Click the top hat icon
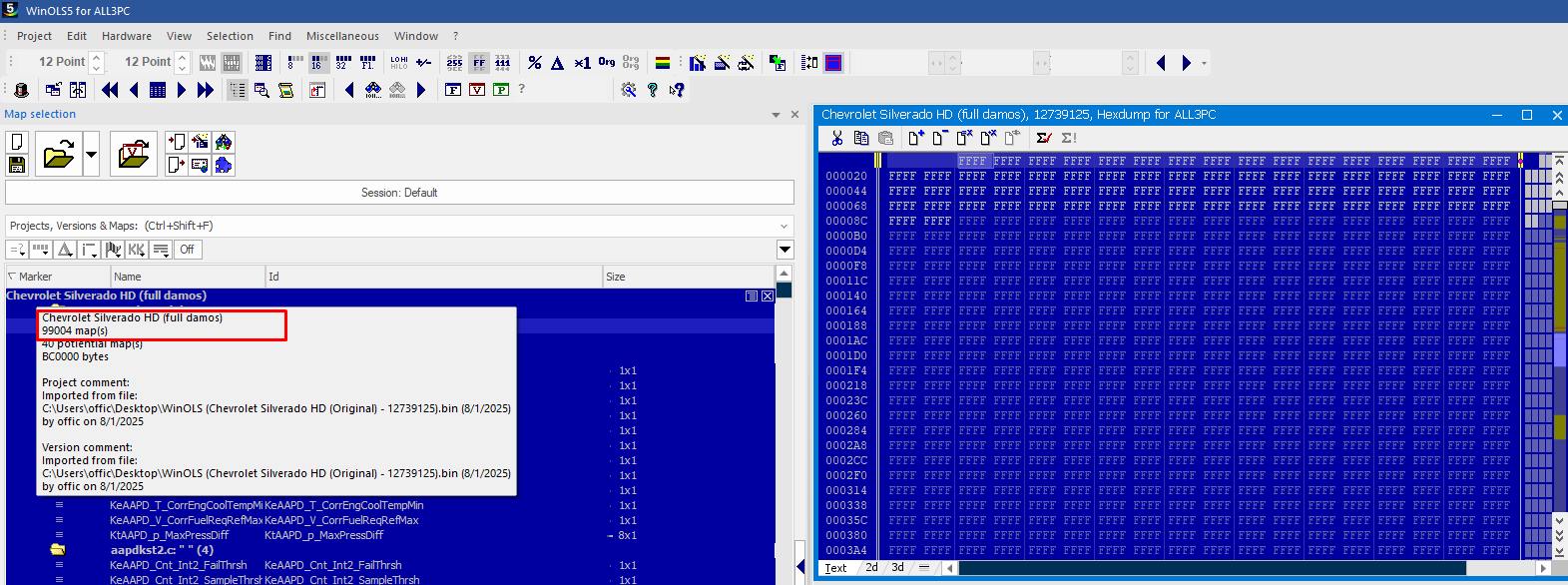The height and width of the screenshot is (585, 1568). pos(21,90)
